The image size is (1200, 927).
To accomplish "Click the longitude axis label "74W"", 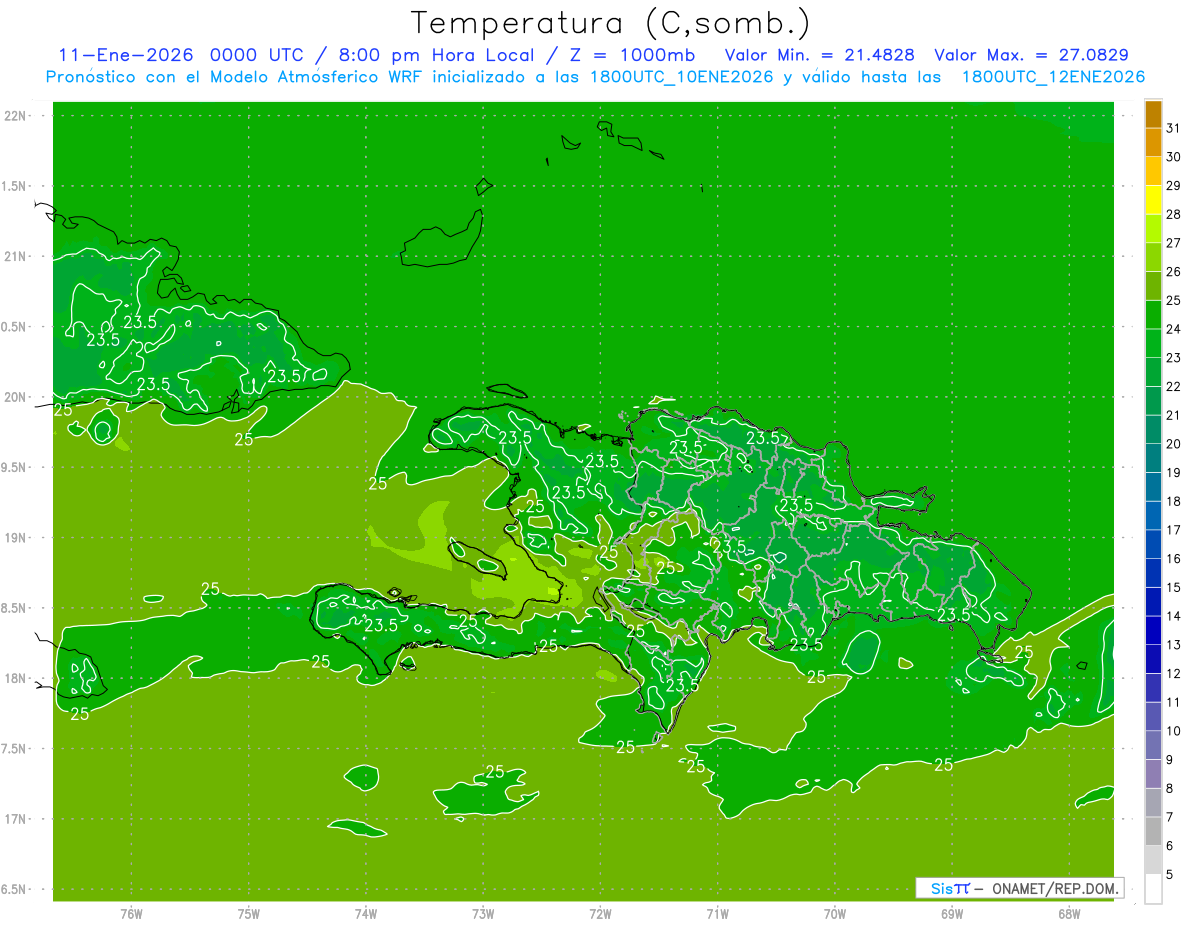I will coord(366,913).
